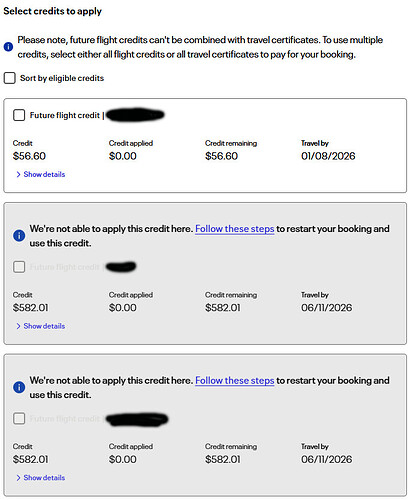Click the disabled checkbox in the bottom $582.01 credit card
The width and height of the screenshot is (410, 500).
(x=19, y=418)
